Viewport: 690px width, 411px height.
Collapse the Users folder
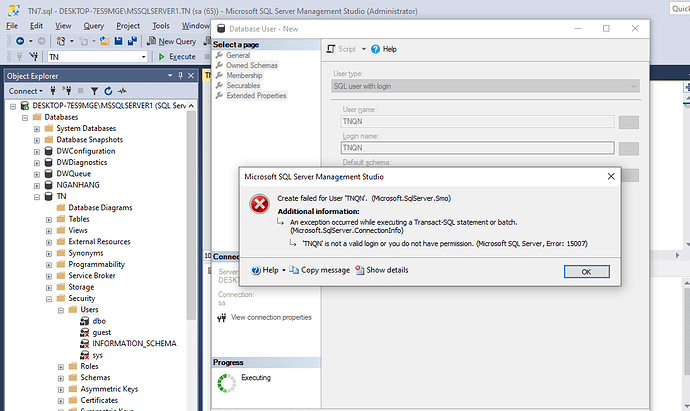(60, 310)
